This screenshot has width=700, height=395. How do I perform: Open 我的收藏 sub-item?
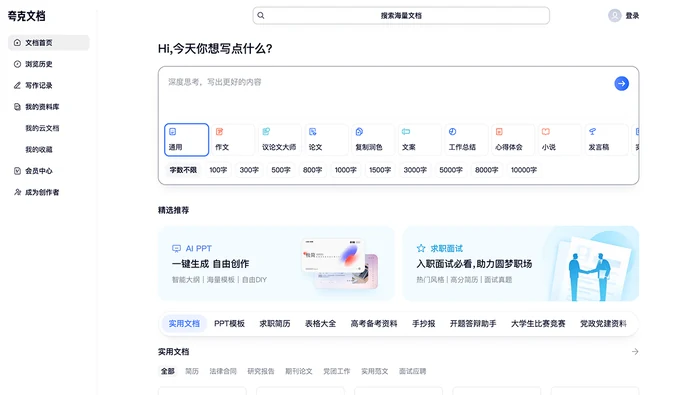click(39, 150)
